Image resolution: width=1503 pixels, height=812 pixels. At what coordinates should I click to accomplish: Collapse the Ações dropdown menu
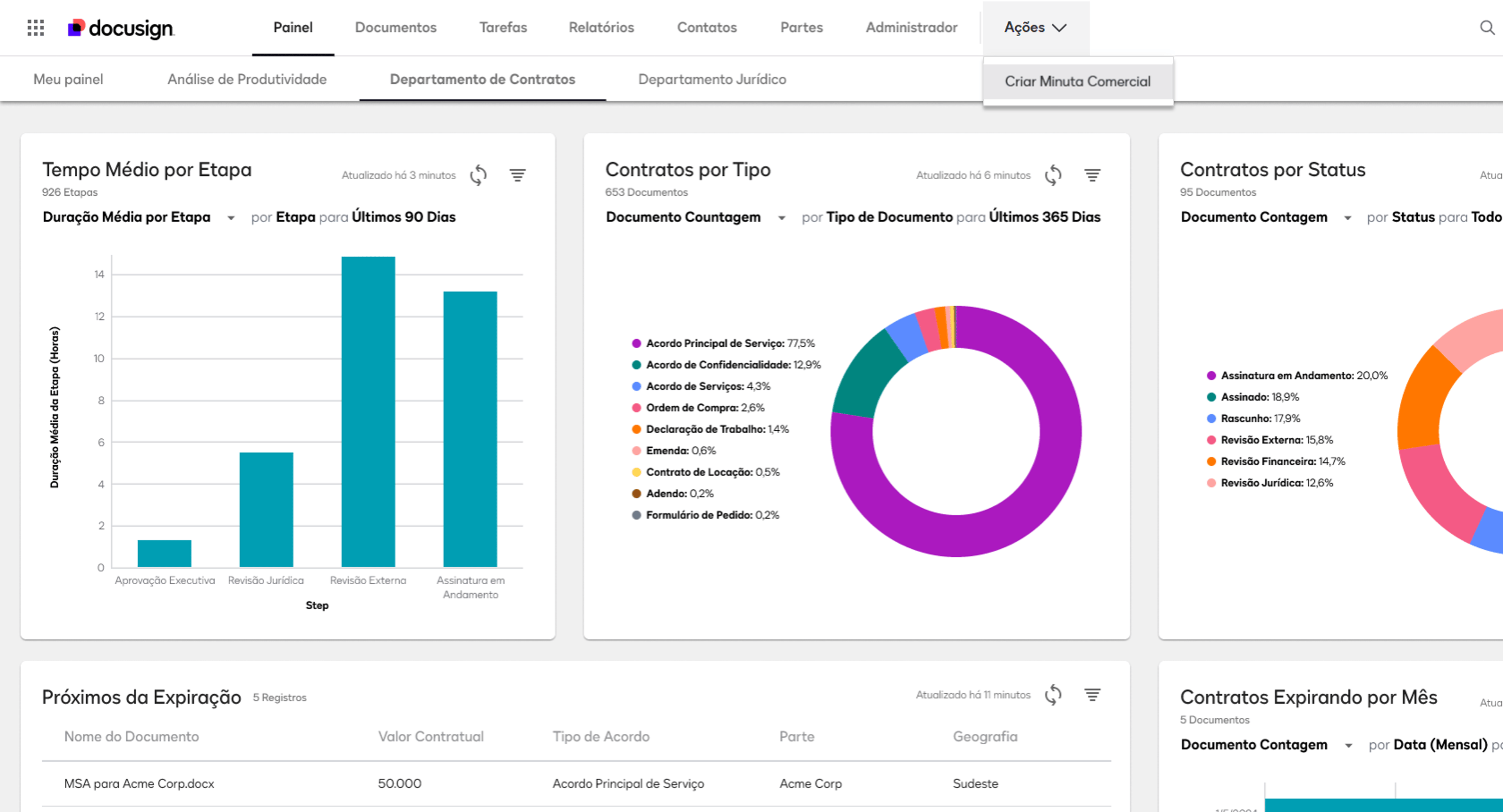[1035, 27]
